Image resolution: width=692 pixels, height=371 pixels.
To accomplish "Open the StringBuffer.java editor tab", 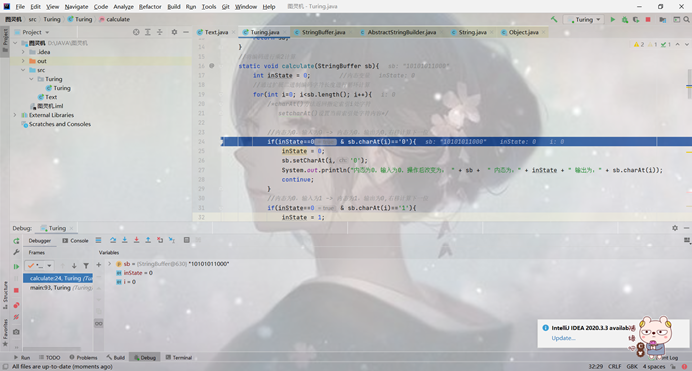I will click(323, 32).
